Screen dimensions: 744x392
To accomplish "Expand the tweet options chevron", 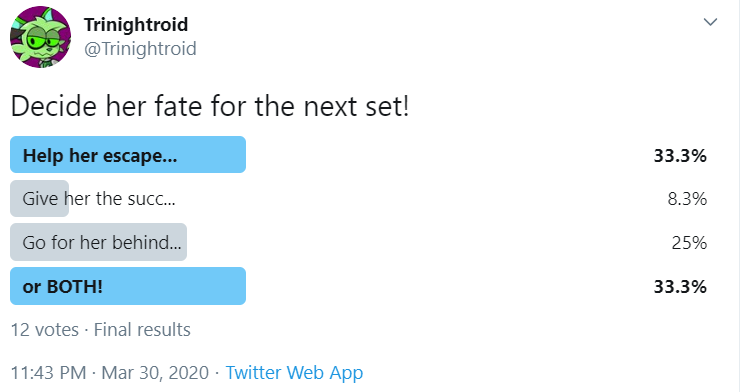I will tap(710, 22).
